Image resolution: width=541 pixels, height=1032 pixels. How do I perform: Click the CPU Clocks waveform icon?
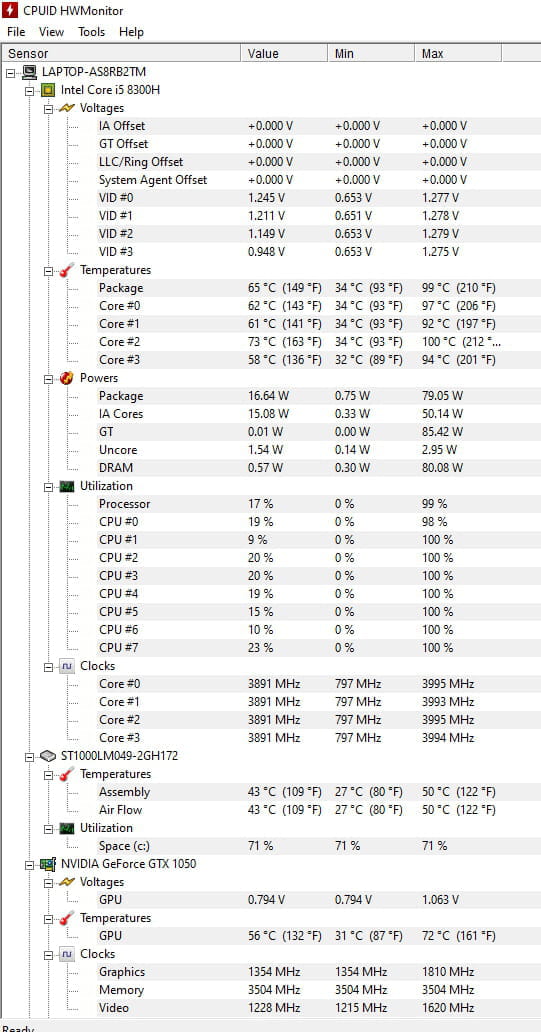pyautogui.click(x=66, y=666)
